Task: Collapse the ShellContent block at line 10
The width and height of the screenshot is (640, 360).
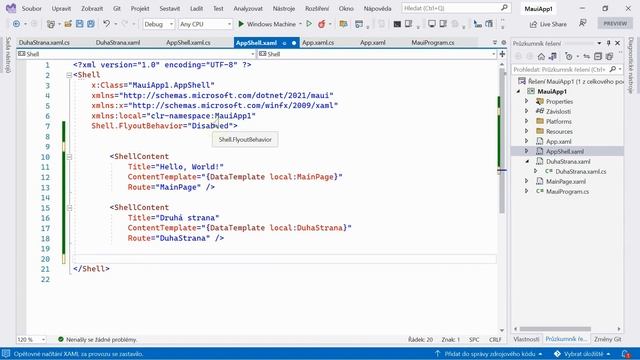Action: [x=69, y=157]
